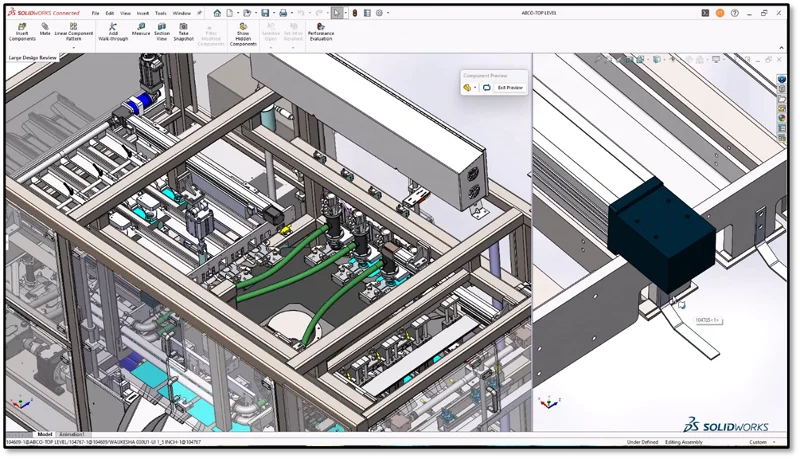This screenshot has height=459, width=800.
Task: Open the dropdown beside the Component Preview icon
Action: pos(476,88)
